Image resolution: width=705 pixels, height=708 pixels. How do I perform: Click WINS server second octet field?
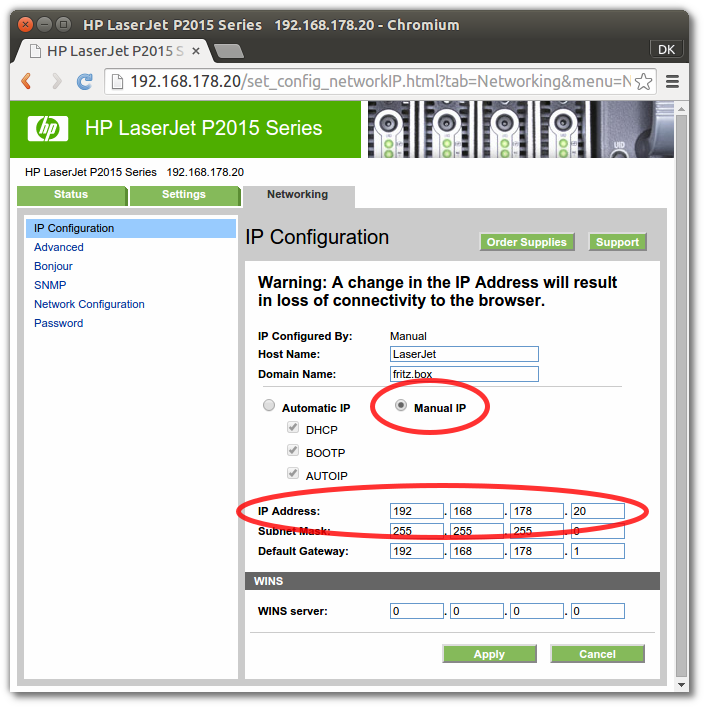(477, 611)
